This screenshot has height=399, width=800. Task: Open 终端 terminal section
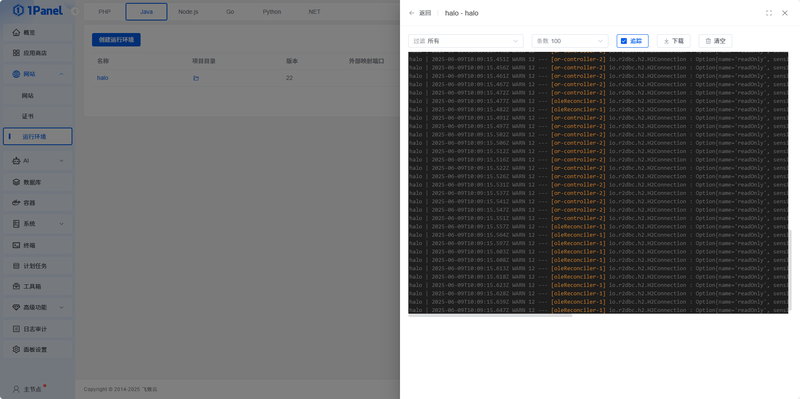click(x=38, y=245)
